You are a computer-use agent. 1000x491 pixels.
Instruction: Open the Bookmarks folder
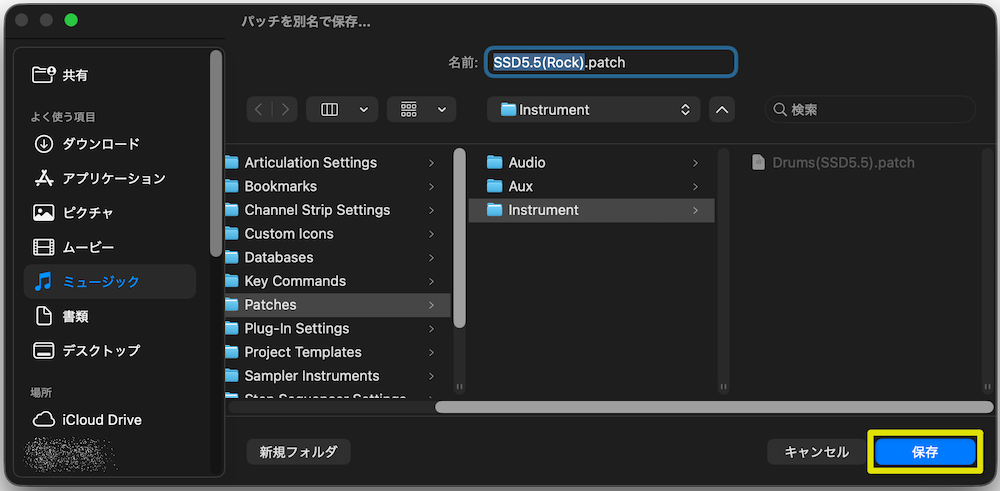tap(337, 186)
